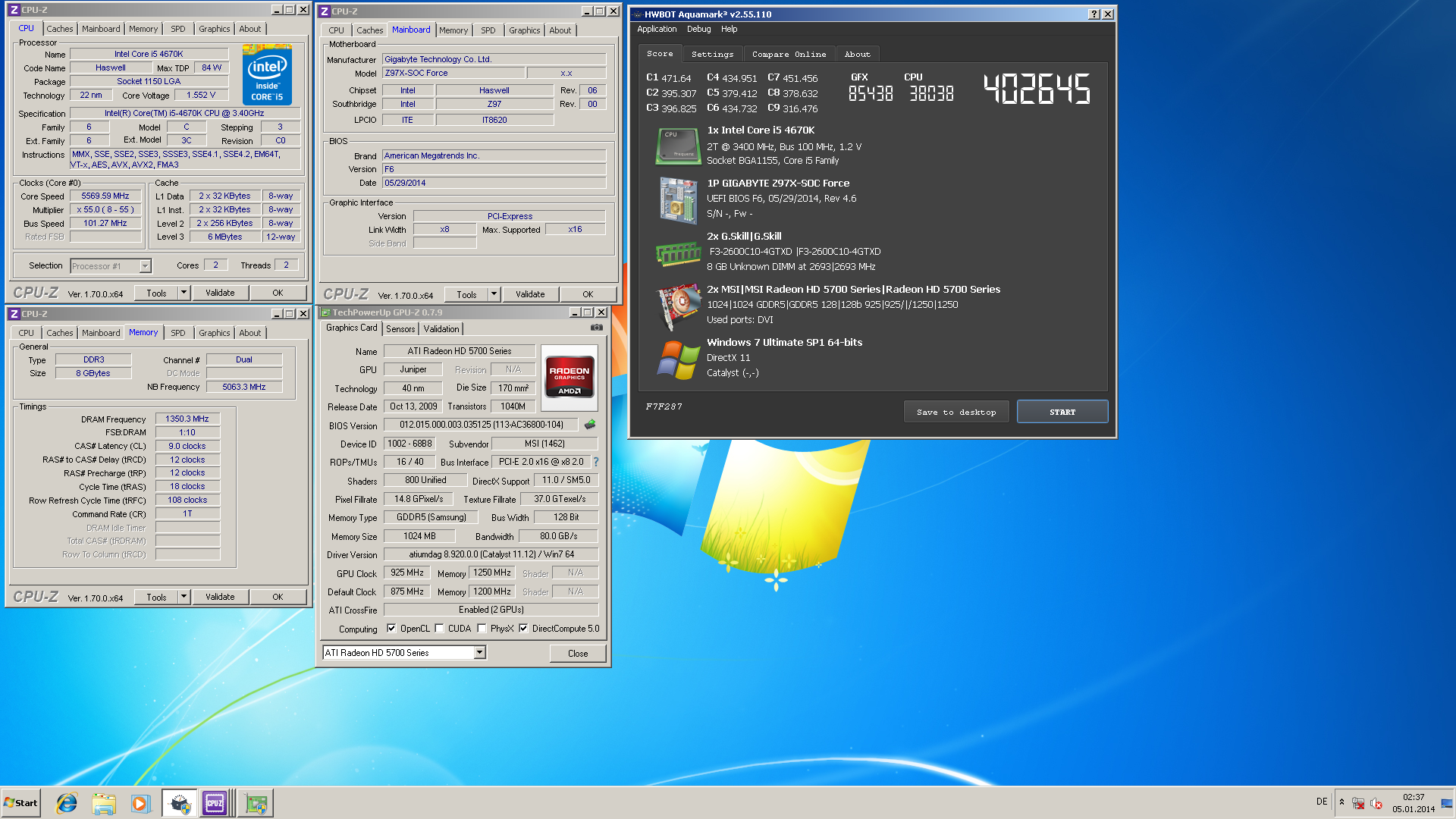Screen dimensions: 1456x819
Task: Click the Radeon Graphics AMD logo
Action: [x=570, y=377]
